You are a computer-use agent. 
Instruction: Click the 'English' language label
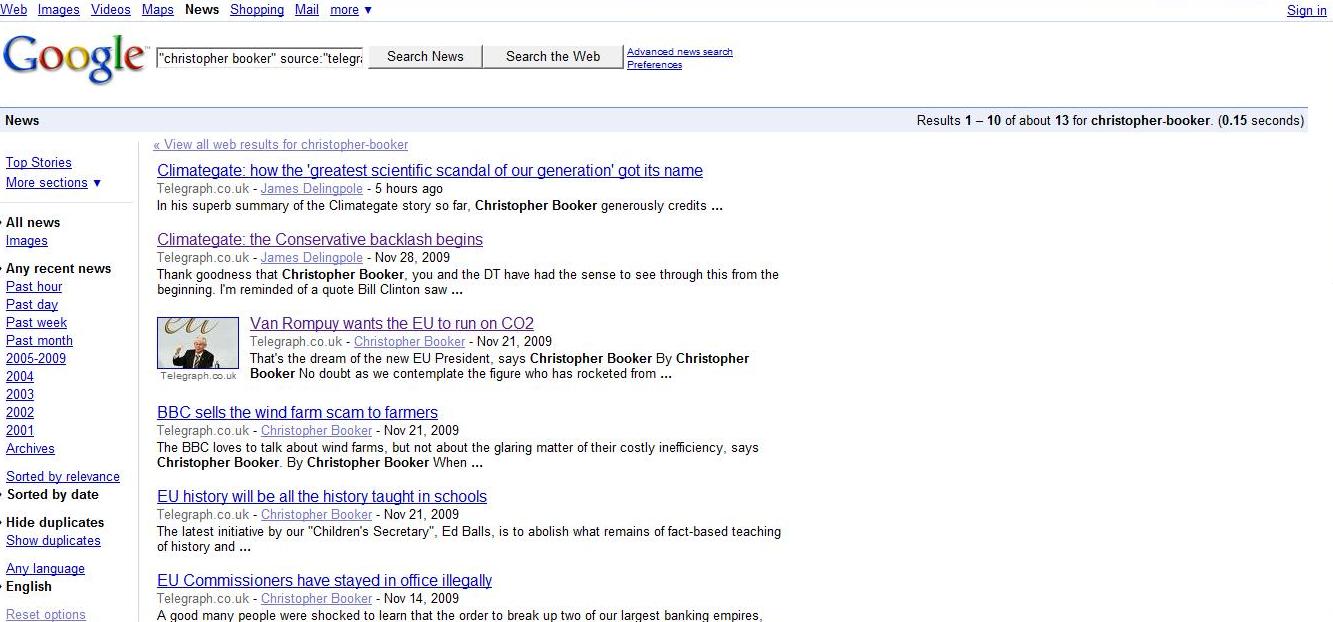(x=28, y=587)
